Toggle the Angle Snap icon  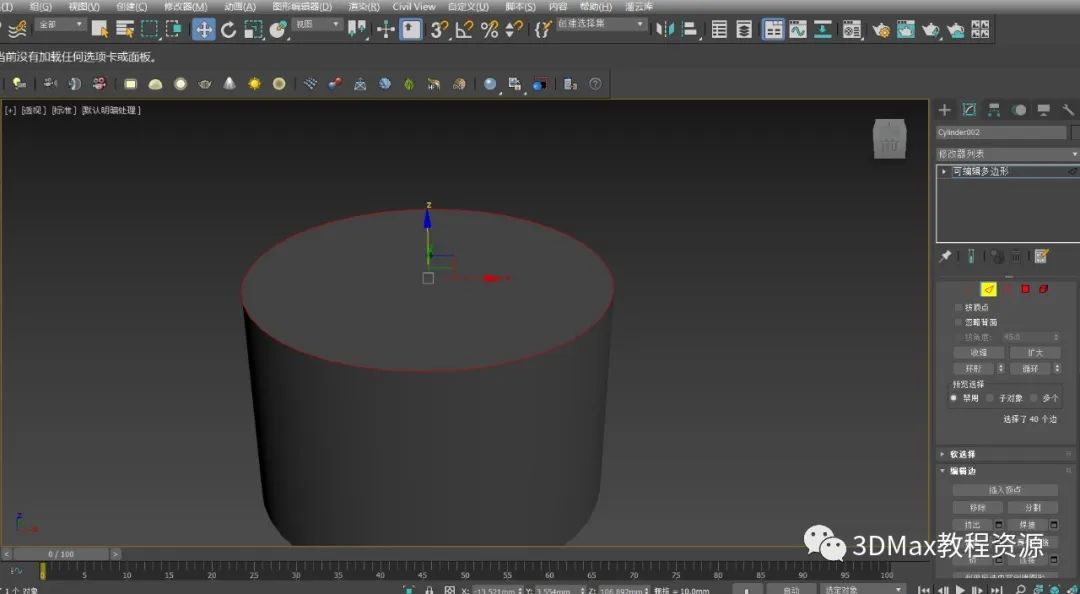[x=464, y=30]
